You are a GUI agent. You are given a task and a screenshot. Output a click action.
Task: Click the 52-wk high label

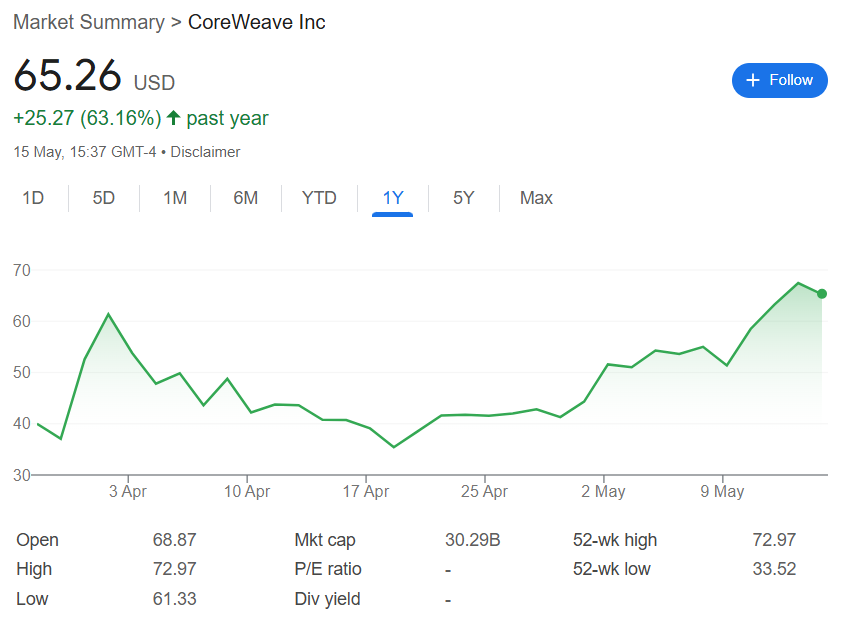[615, 540]
